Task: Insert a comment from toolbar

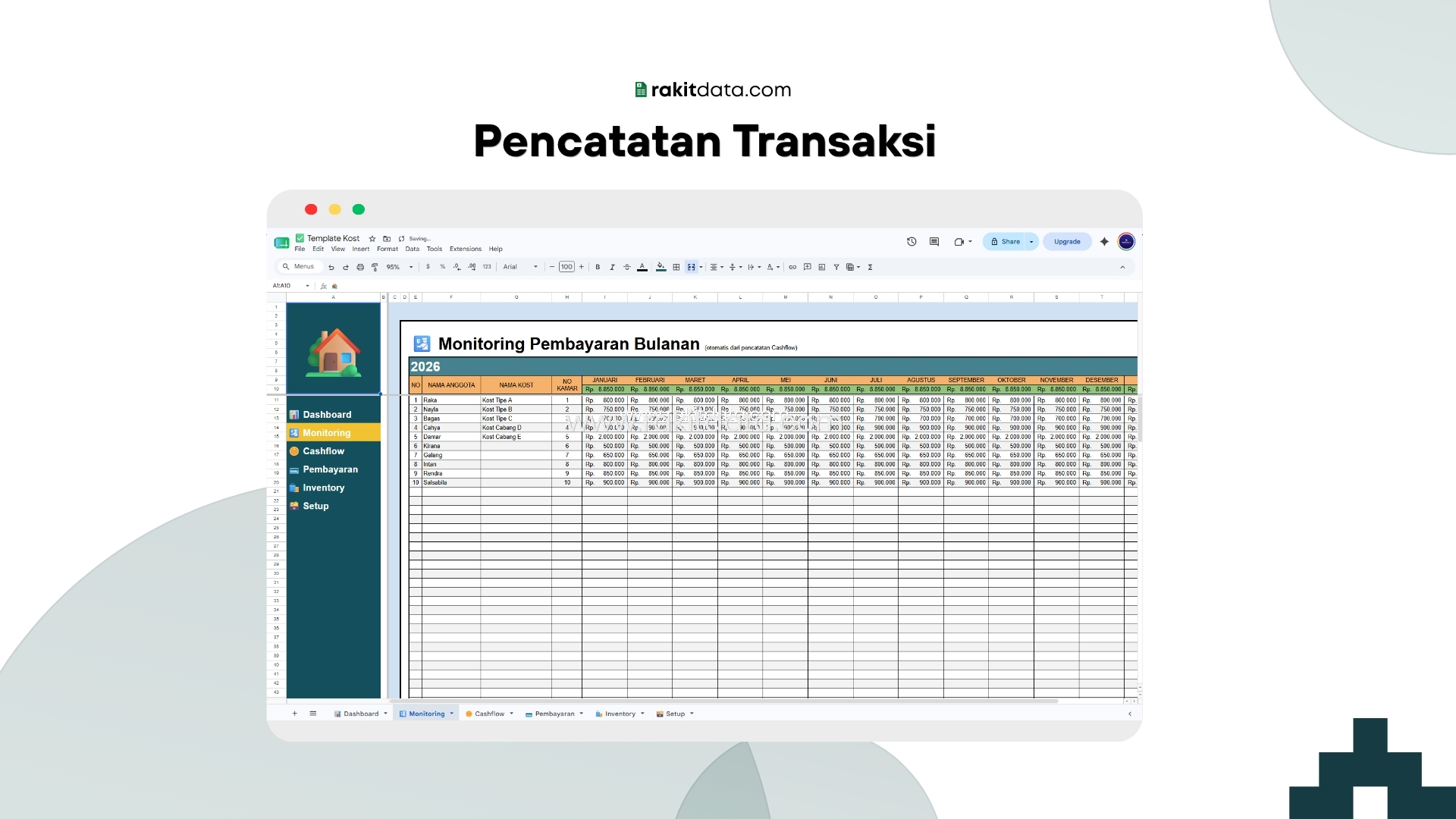Action: pyautogui.click(x=808, y=267)
